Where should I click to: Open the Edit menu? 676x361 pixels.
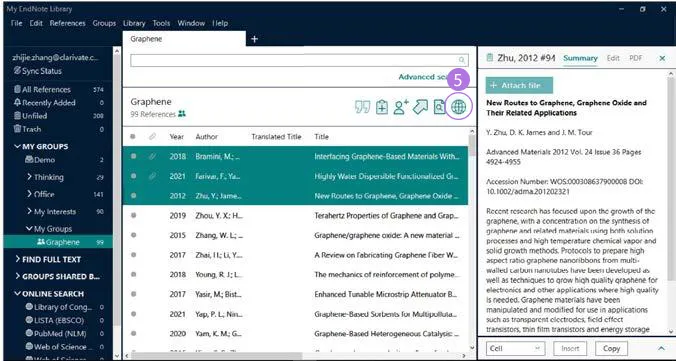[x=36, y=23]
